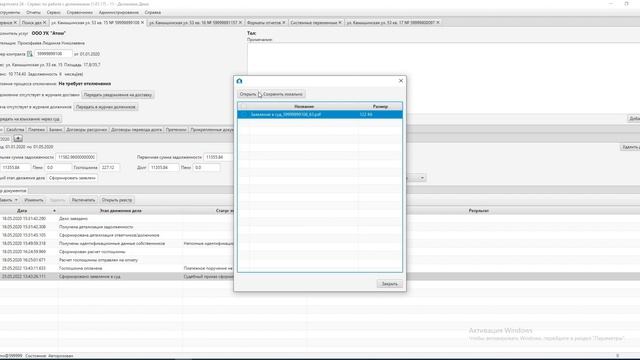The image size is (640, 360).
Task: Click the Долг field showing 11555.84
Action: (163, 168)
